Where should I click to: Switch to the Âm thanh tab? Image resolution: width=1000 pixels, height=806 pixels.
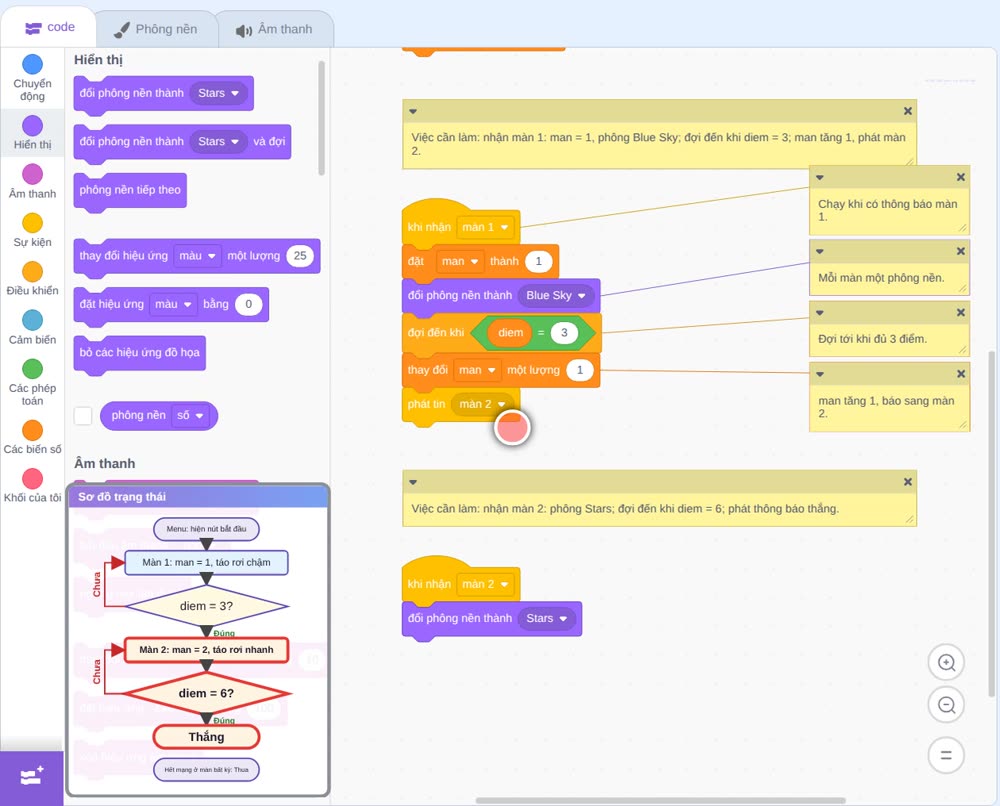(275, 29)
